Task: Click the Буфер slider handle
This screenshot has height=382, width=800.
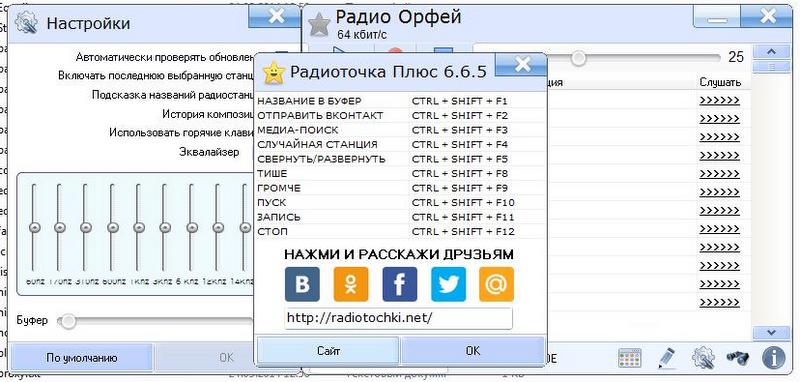Action: (68, 321)
